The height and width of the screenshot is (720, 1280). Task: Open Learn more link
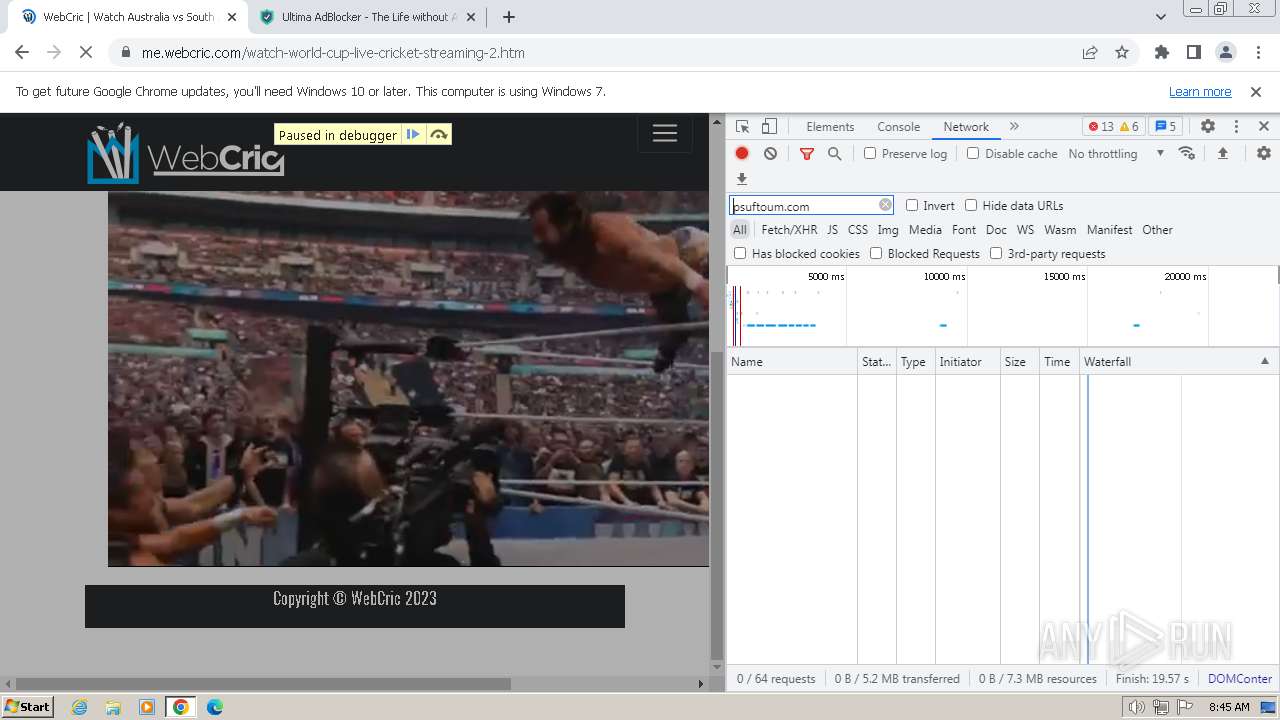coord(1200,91)
